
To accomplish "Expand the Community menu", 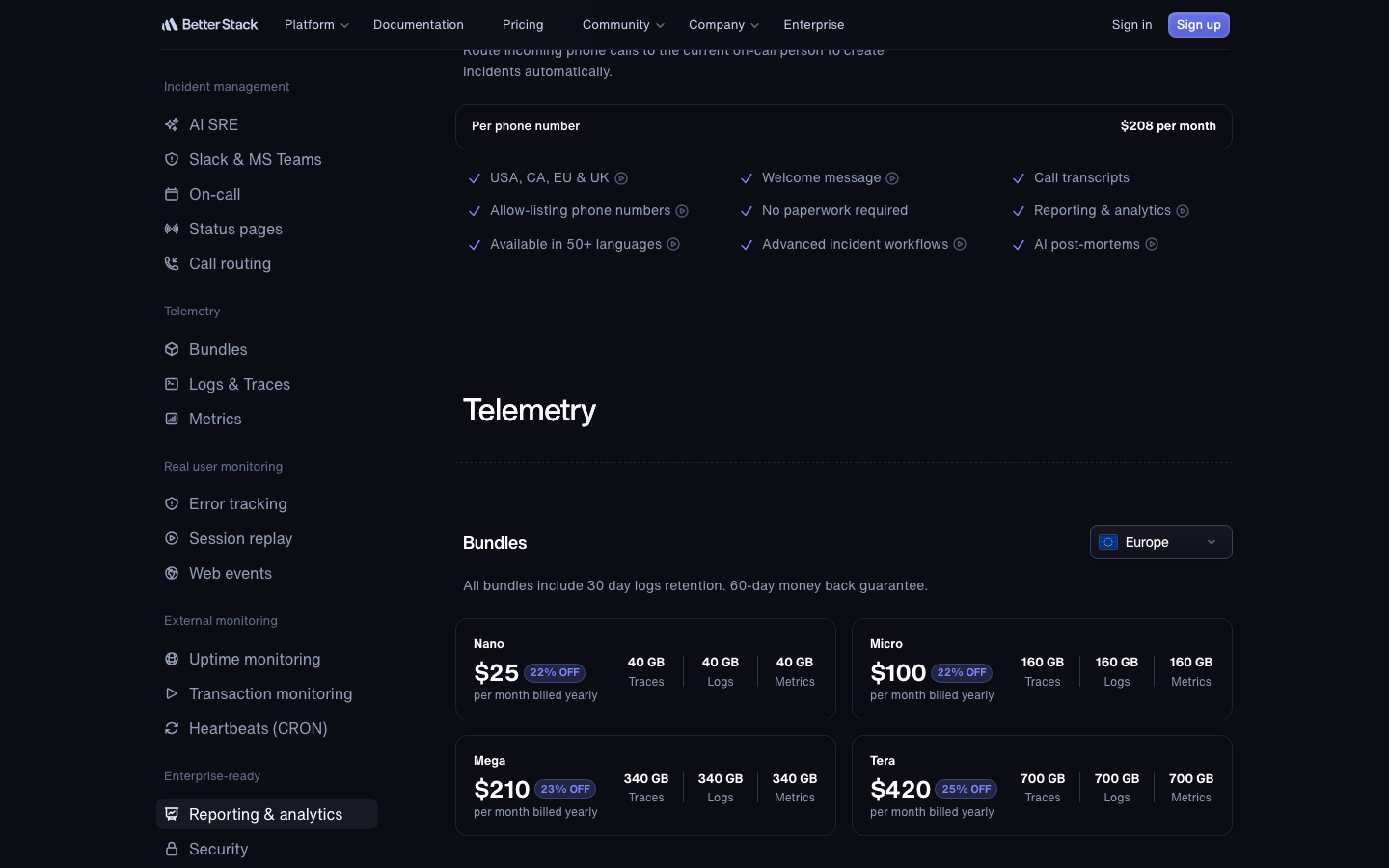I will click(x=623, y=25).
